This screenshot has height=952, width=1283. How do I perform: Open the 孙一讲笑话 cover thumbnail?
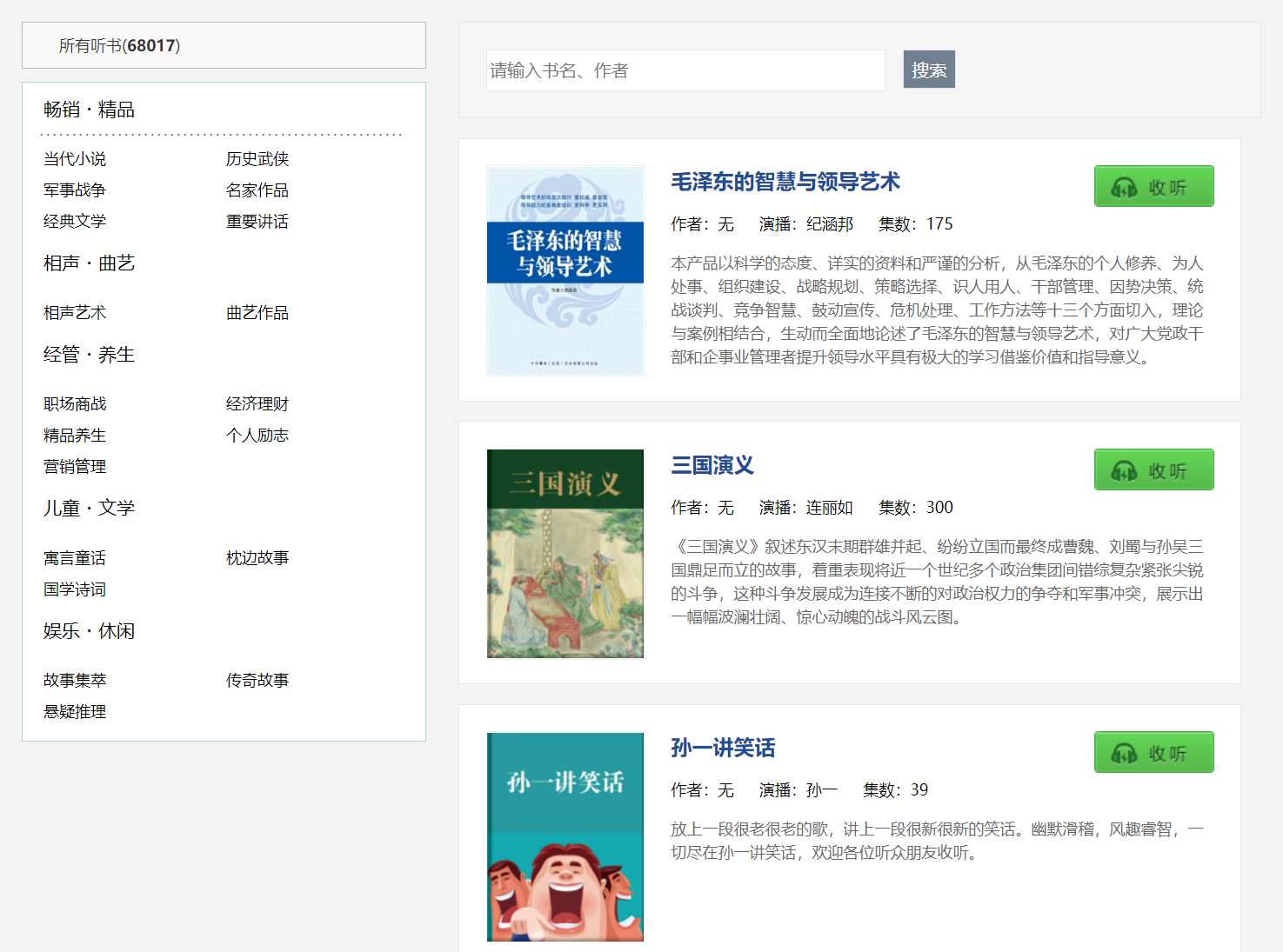tap(565, 836)
